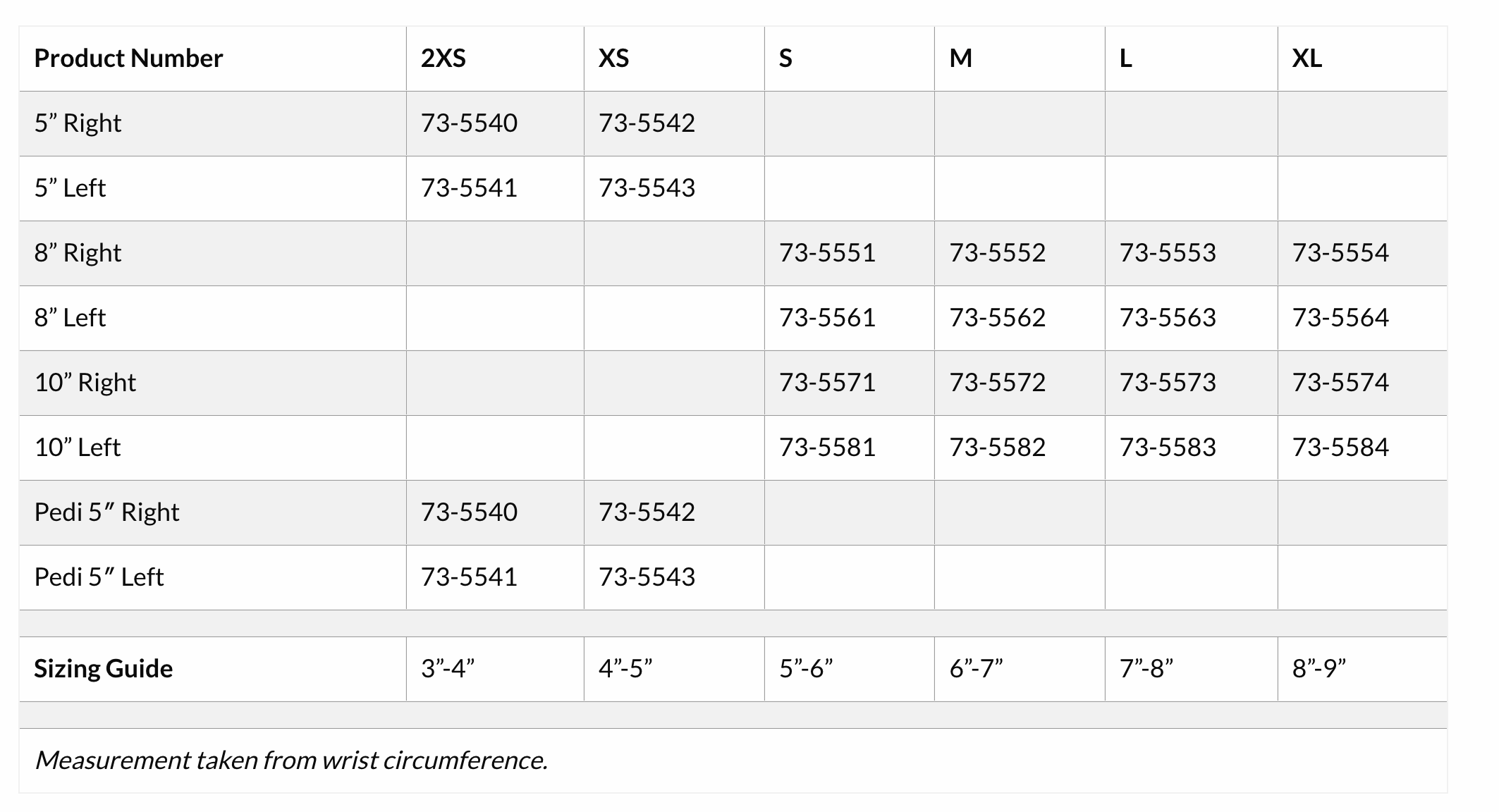1499x812 pixels.
Task: Select product number 73-5553
Action: click(x=1168, y=253)
